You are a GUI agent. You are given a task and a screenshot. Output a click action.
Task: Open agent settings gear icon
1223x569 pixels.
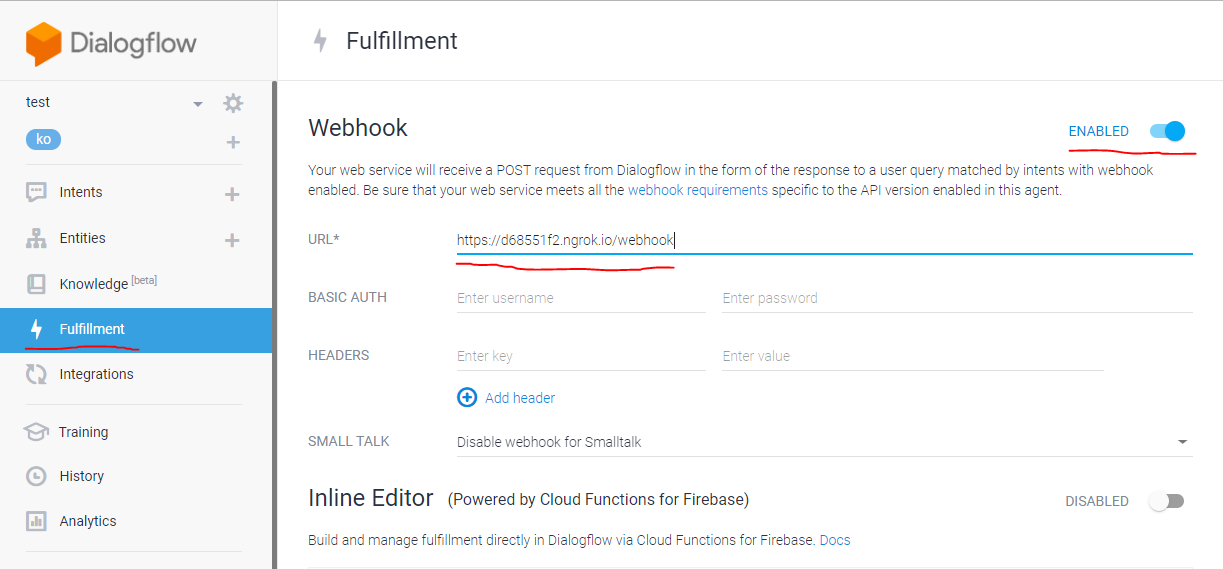(x=233, y=103)
